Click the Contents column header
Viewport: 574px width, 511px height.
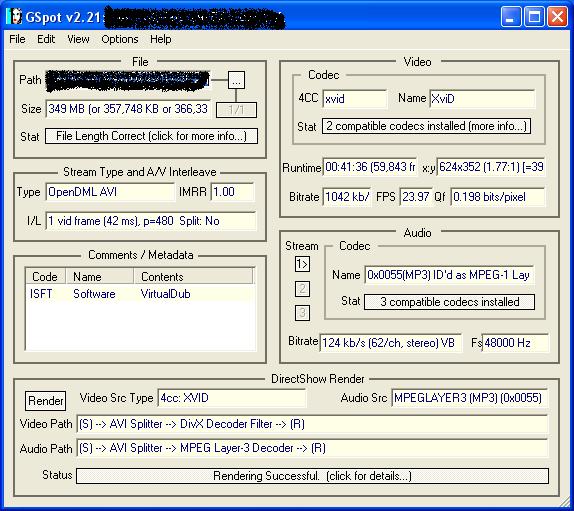(x=193, y=277)
